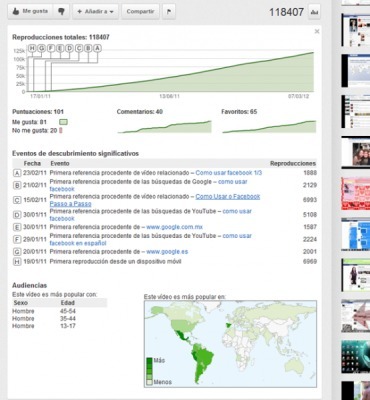Select chart marker H
This screenshot has width=370, height=400.
tap(32, 48)
